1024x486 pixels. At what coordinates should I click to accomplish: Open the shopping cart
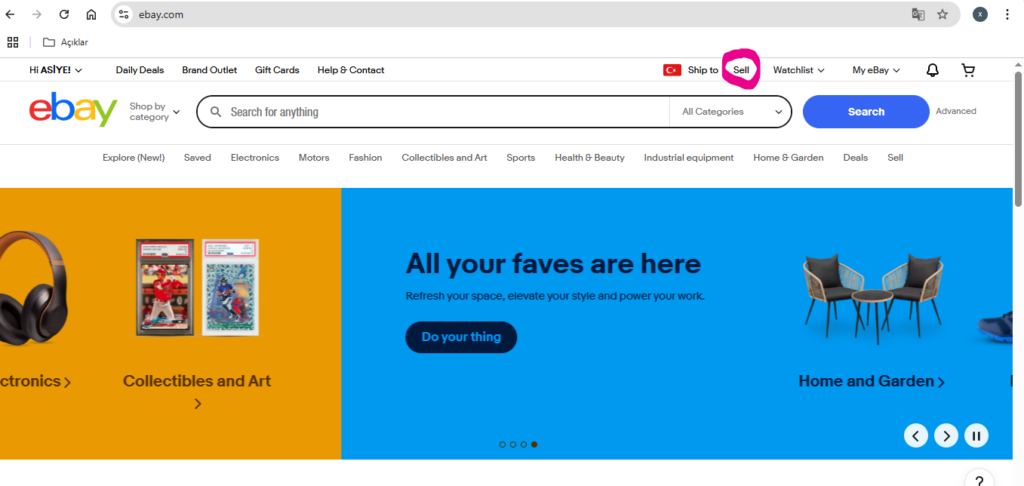tap(968, 70)
